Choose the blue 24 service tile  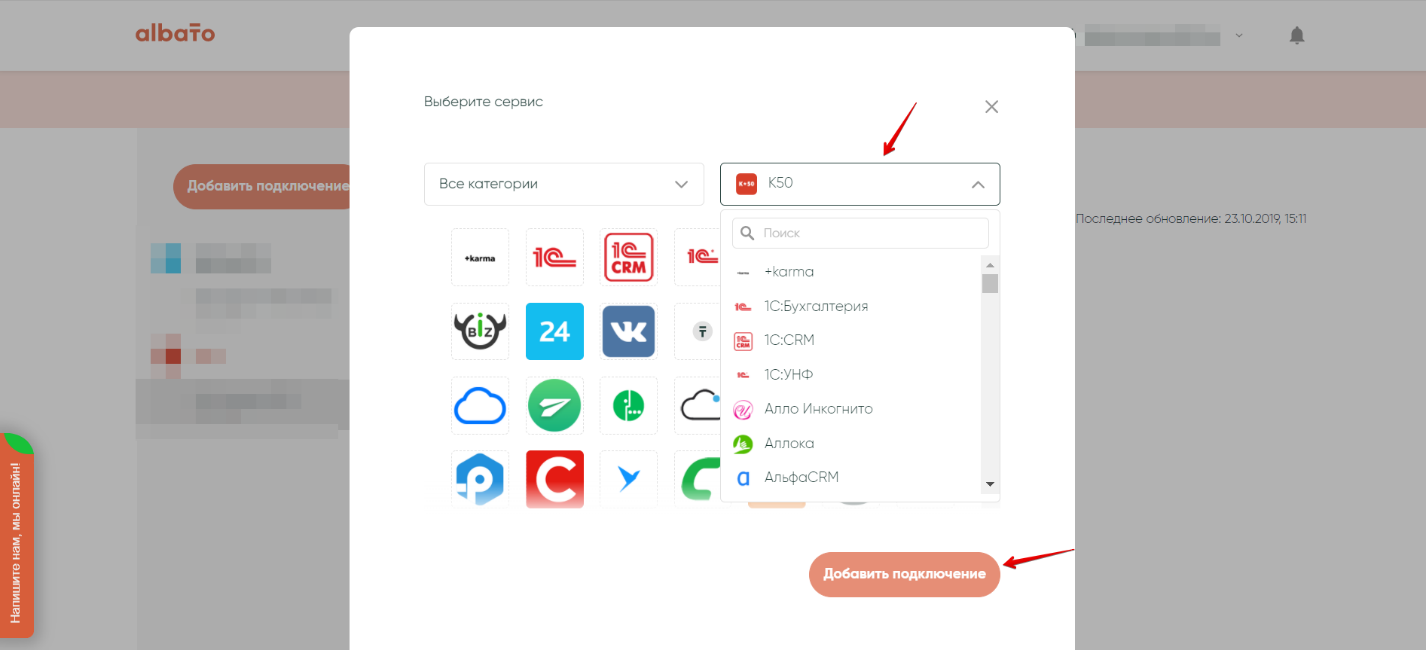pyautogui.click(x=555, y=331)
